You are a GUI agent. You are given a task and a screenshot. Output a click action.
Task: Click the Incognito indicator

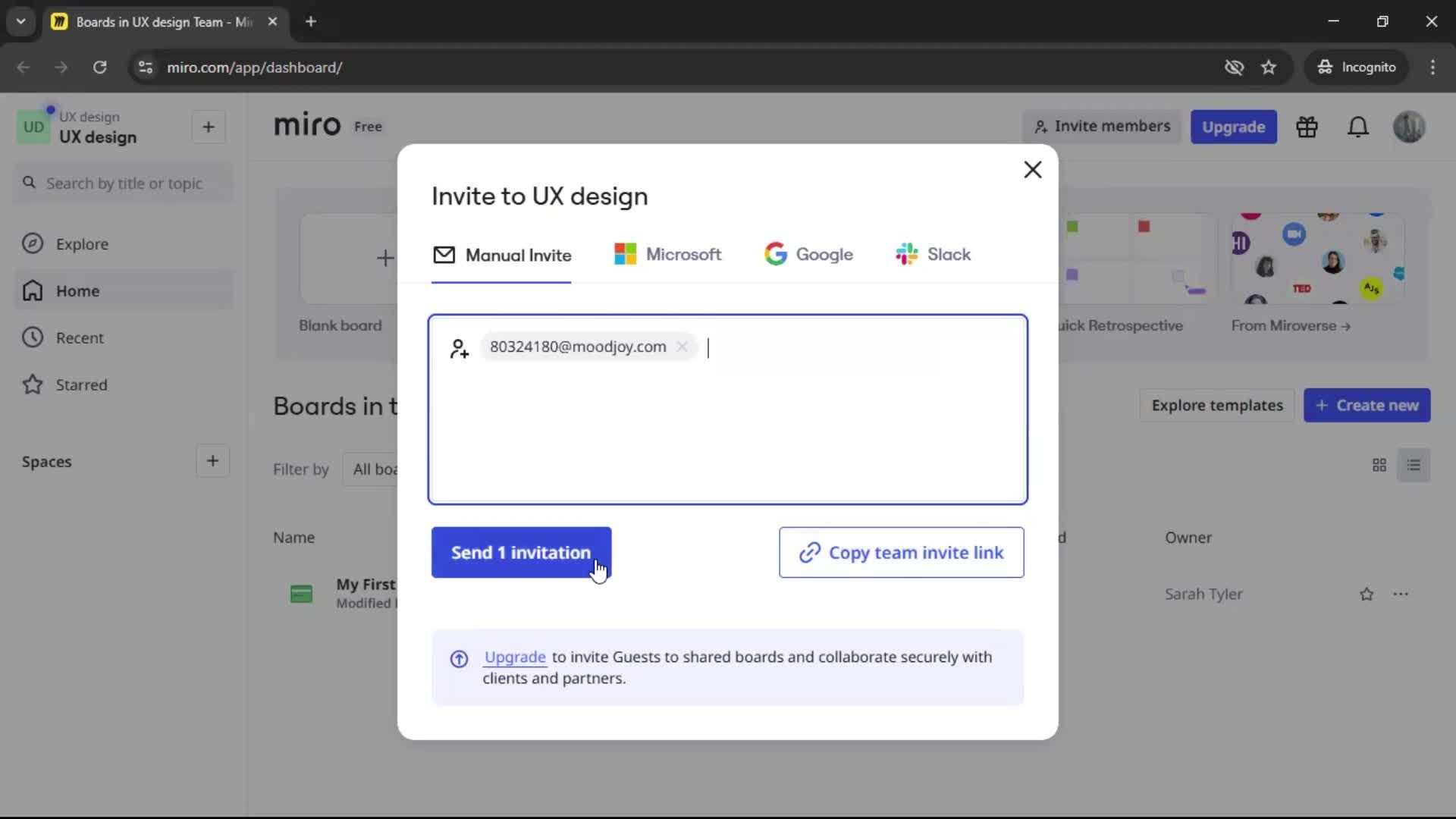click(1357, 67)
